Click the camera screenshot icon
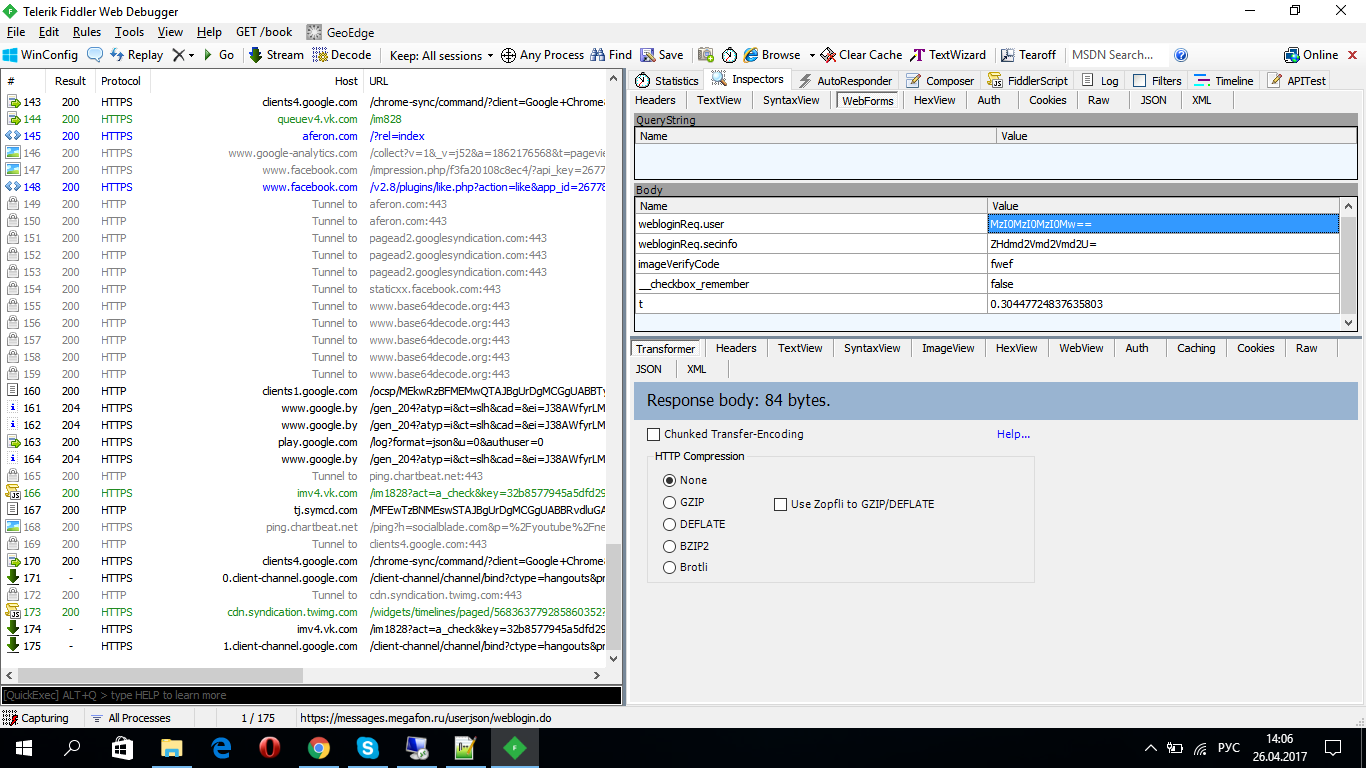1366x768 pixels. (706, 55)
